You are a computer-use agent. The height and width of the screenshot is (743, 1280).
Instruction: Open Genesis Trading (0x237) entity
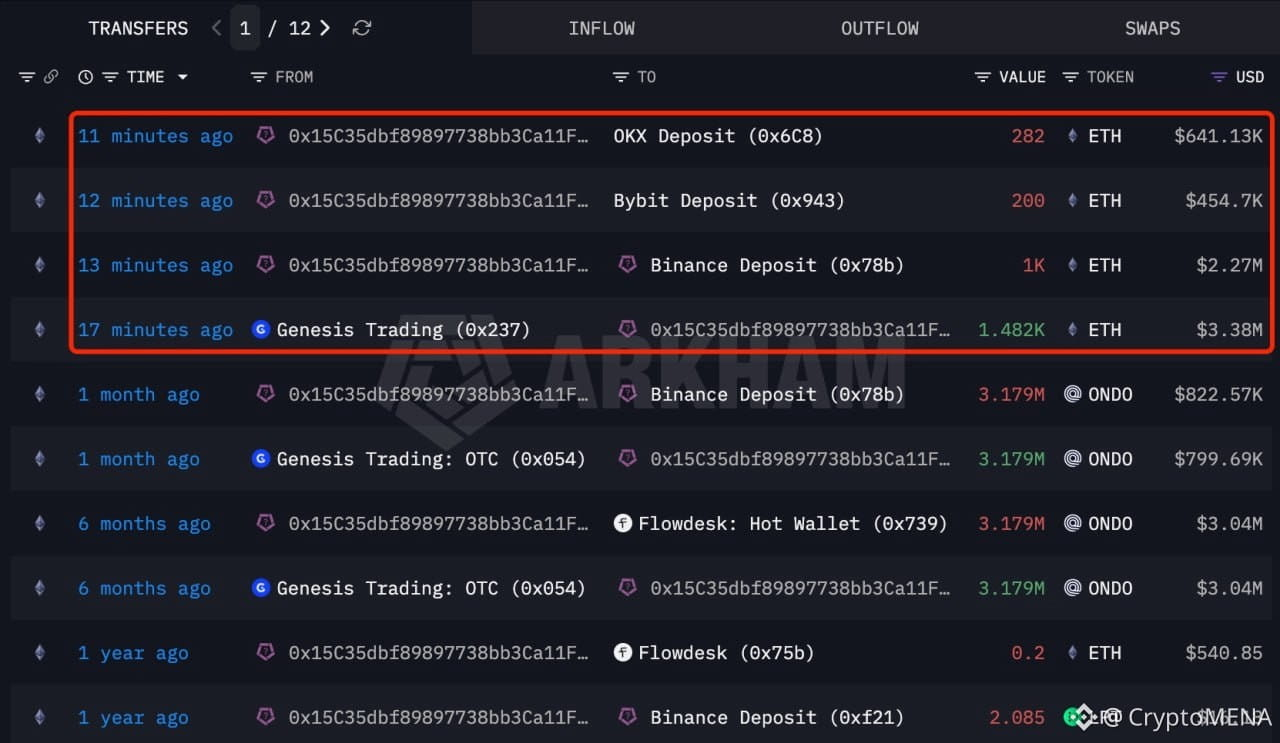(403, 330)
